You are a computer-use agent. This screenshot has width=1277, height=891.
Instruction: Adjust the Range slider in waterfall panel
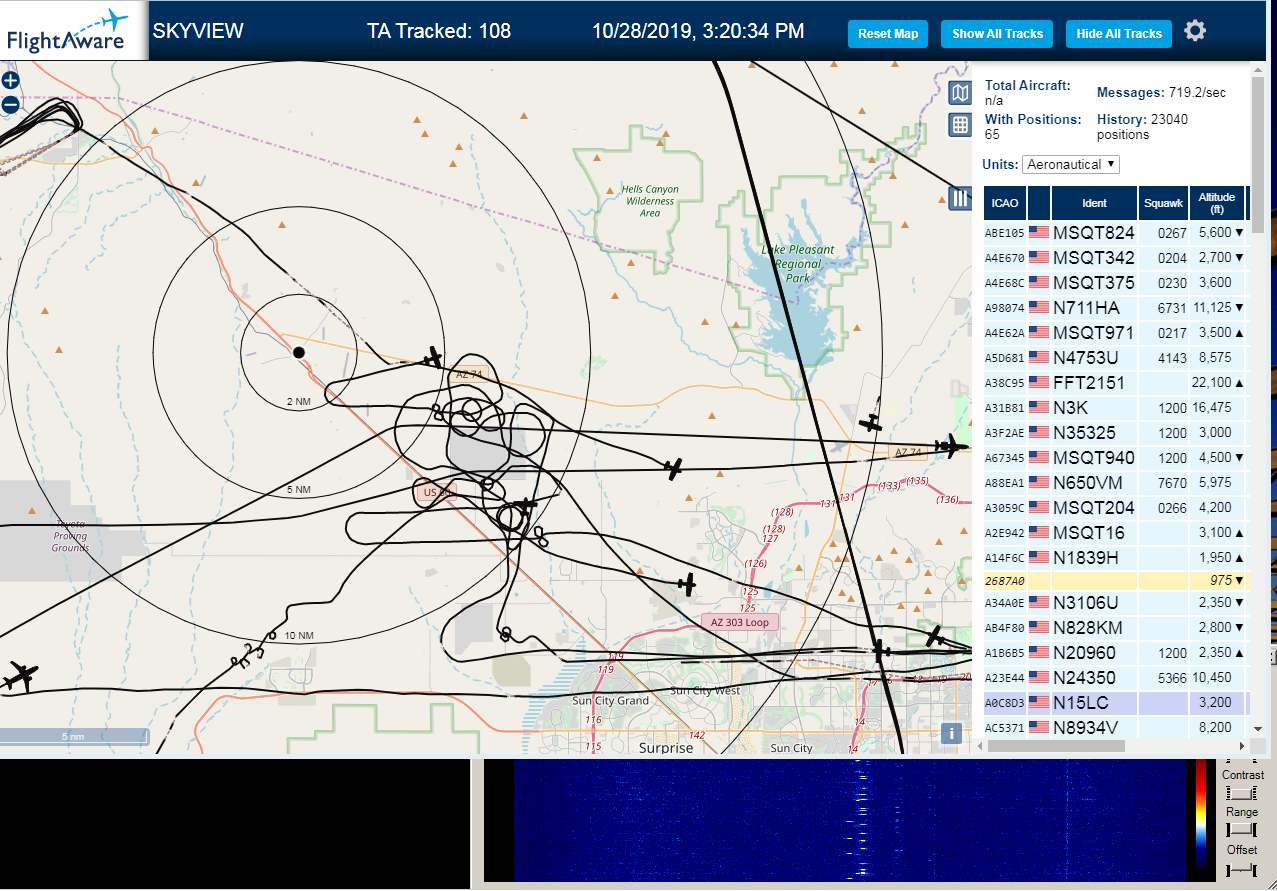[1242, 830]
